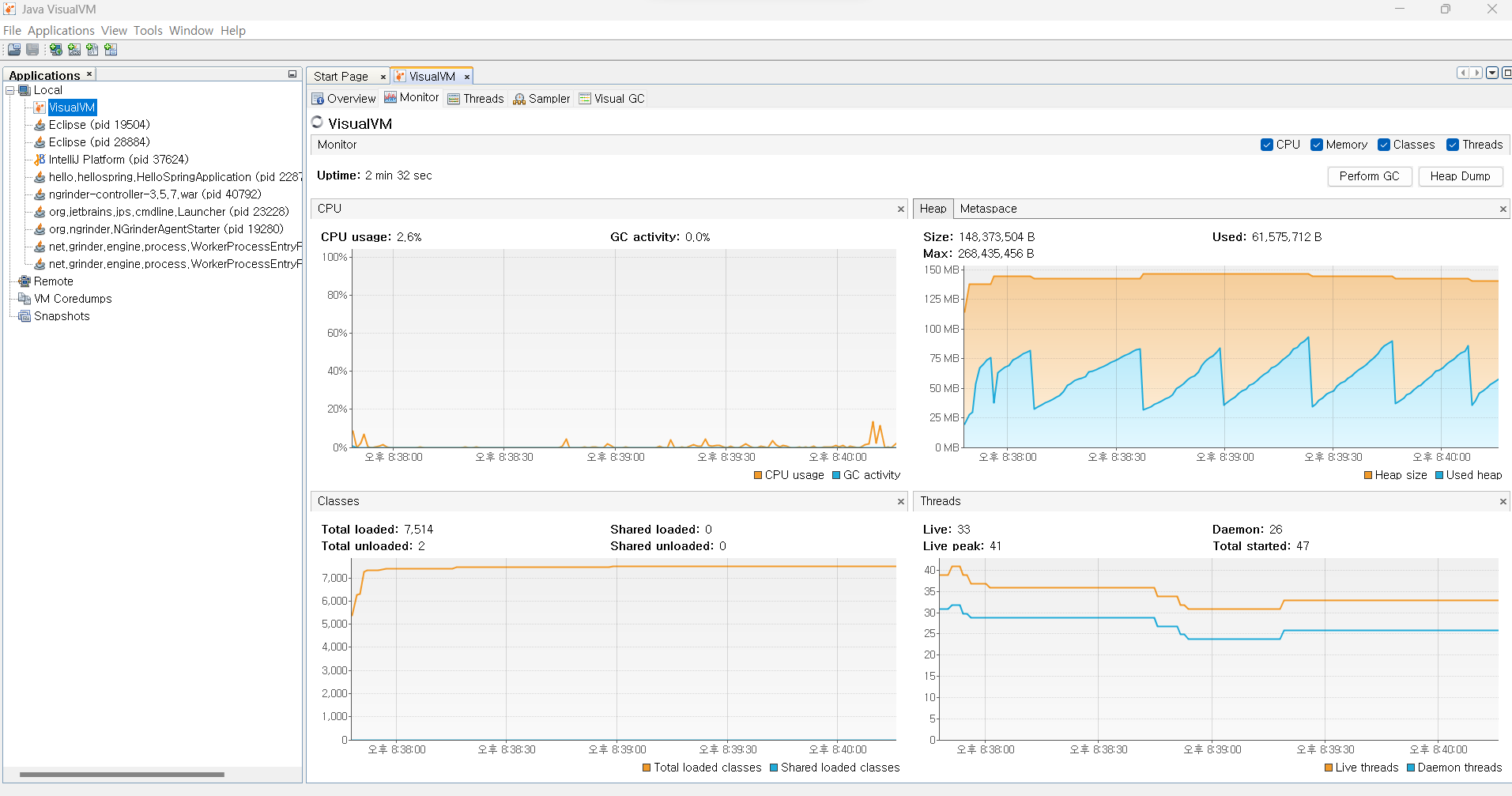
Task: Close the Applications panel tab
Action: (x=89, y=74)
